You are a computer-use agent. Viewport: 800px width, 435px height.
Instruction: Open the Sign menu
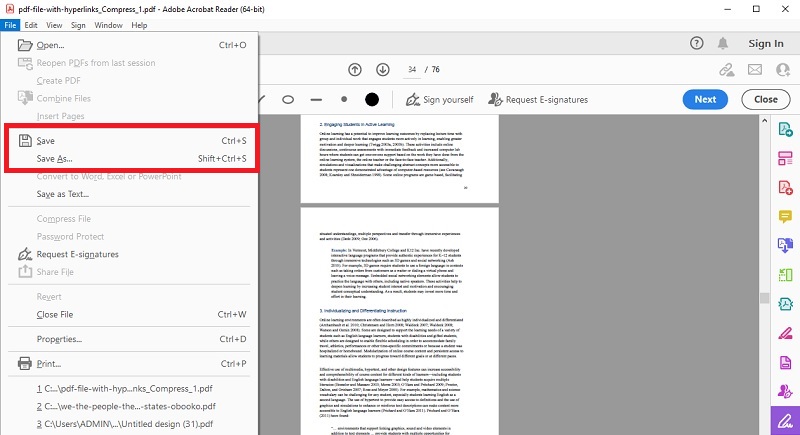coord(78,25)
